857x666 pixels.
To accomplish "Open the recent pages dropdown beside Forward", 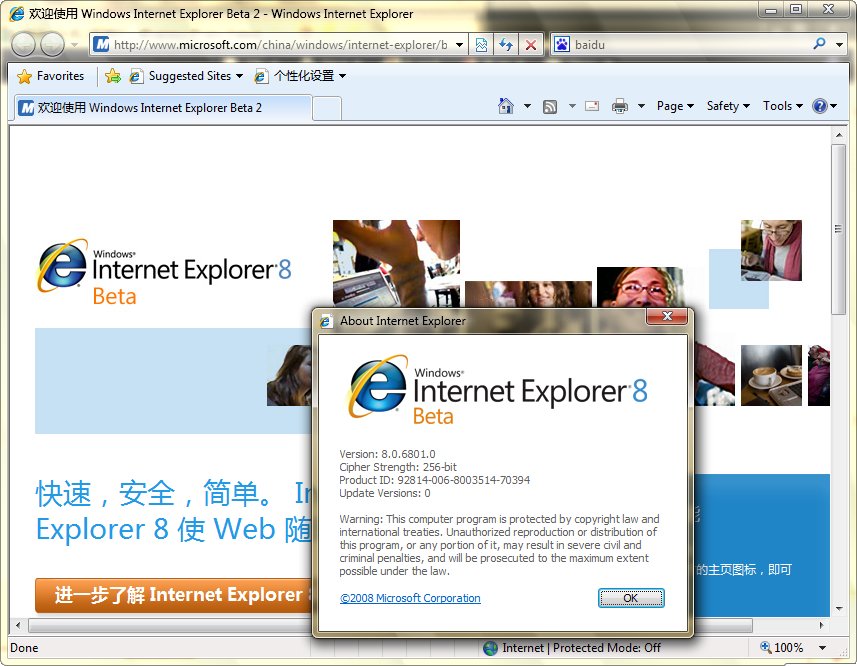I will (75, 45).
